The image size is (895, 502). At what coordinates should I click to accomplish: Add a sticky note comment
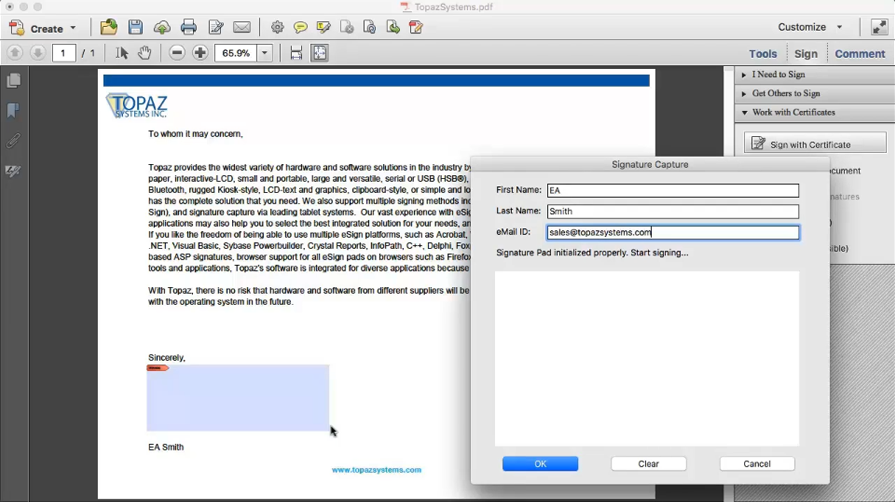pyautogui.click(x=300, y=28)
